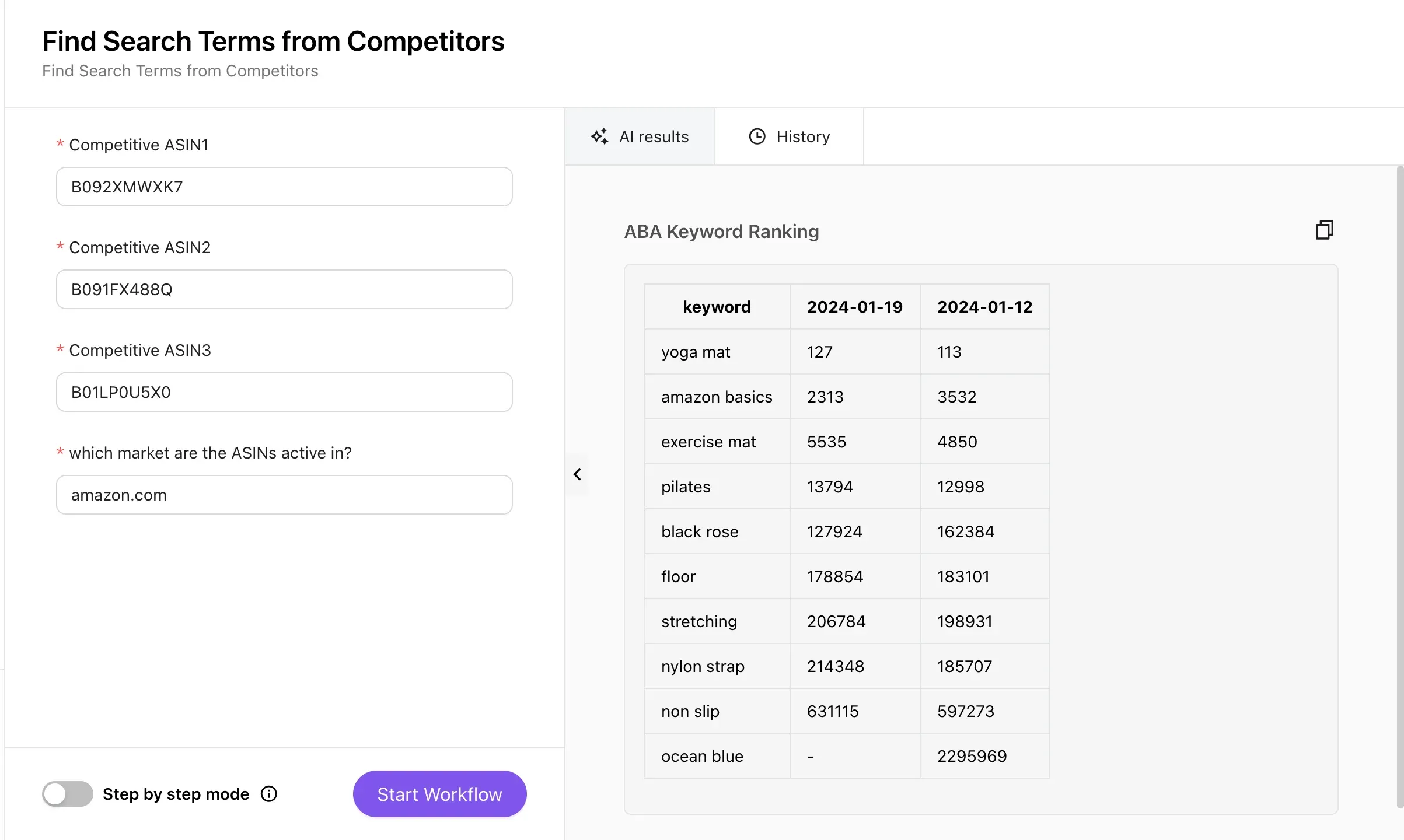Click the clock icon beside History
This screenshot has width=1404, height=840.
click(756, 136)
